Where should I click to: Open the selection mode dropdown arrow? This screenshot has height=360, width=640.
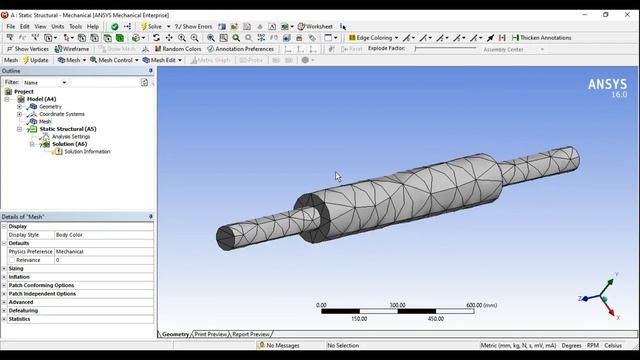pos(73,38)
